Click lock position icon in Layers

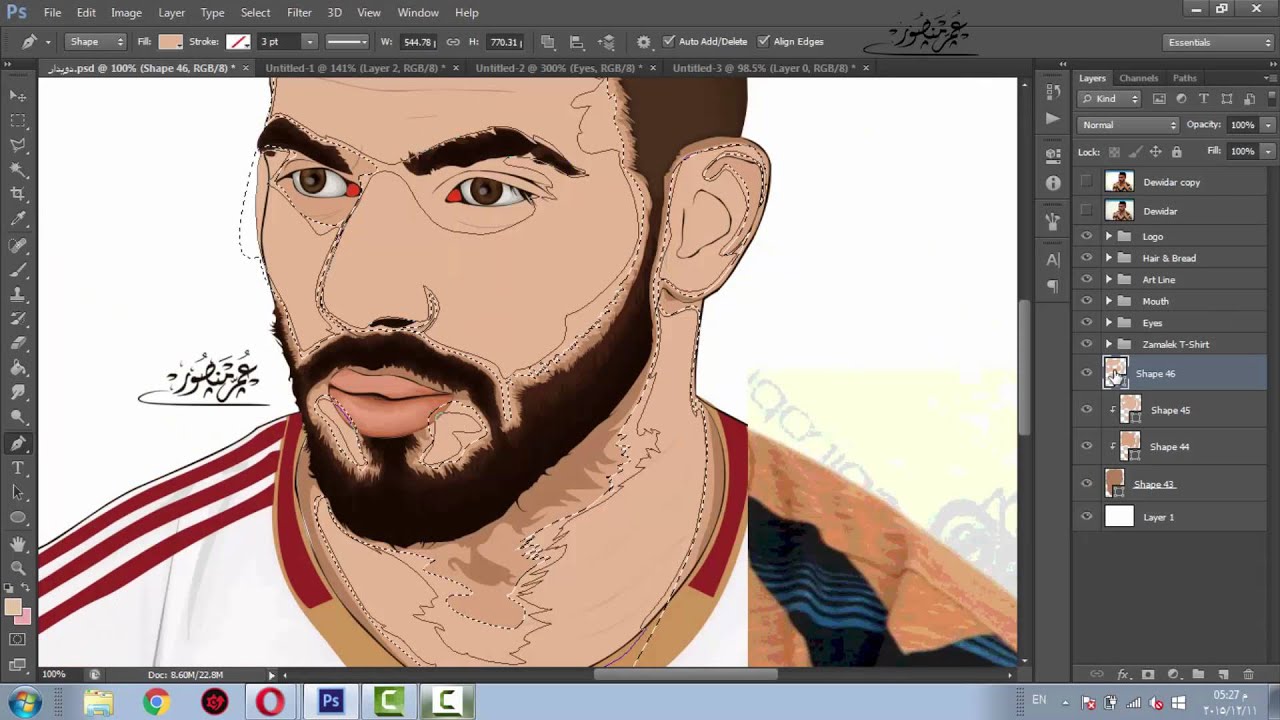[1155, 152]
